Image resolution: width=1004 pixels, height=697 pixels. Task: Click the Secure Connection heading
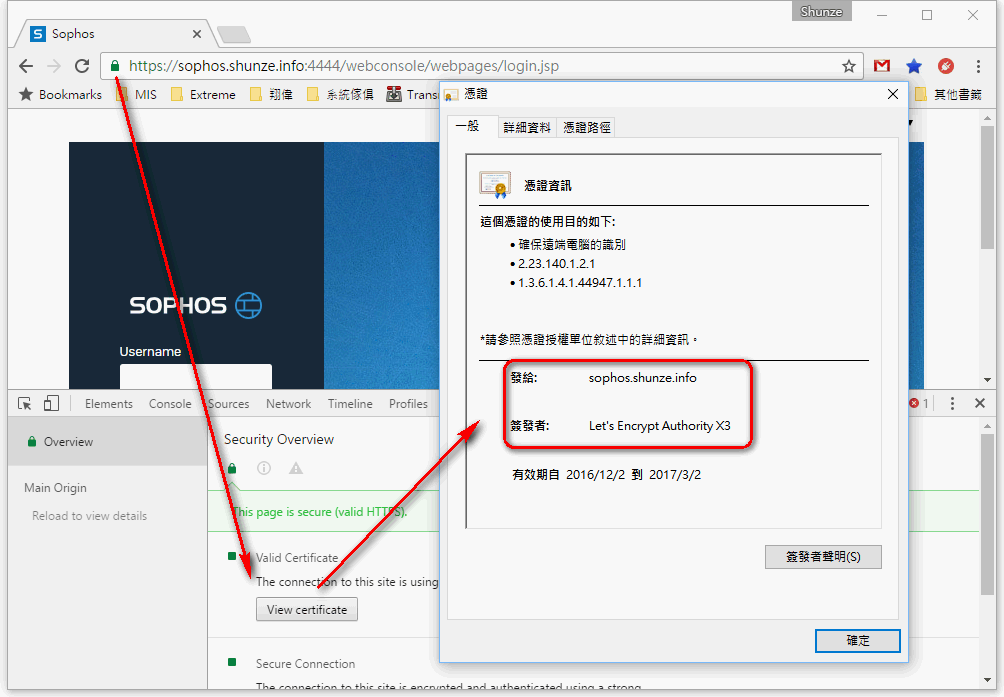(305, 664)
